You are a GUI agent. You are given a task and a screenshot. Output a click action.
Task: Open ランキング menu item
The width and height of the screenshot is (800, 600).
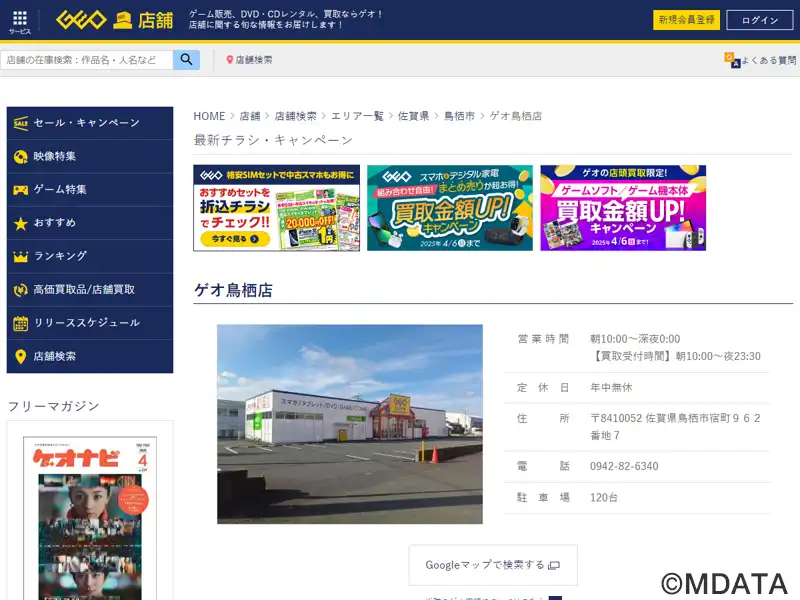point(90,256)
